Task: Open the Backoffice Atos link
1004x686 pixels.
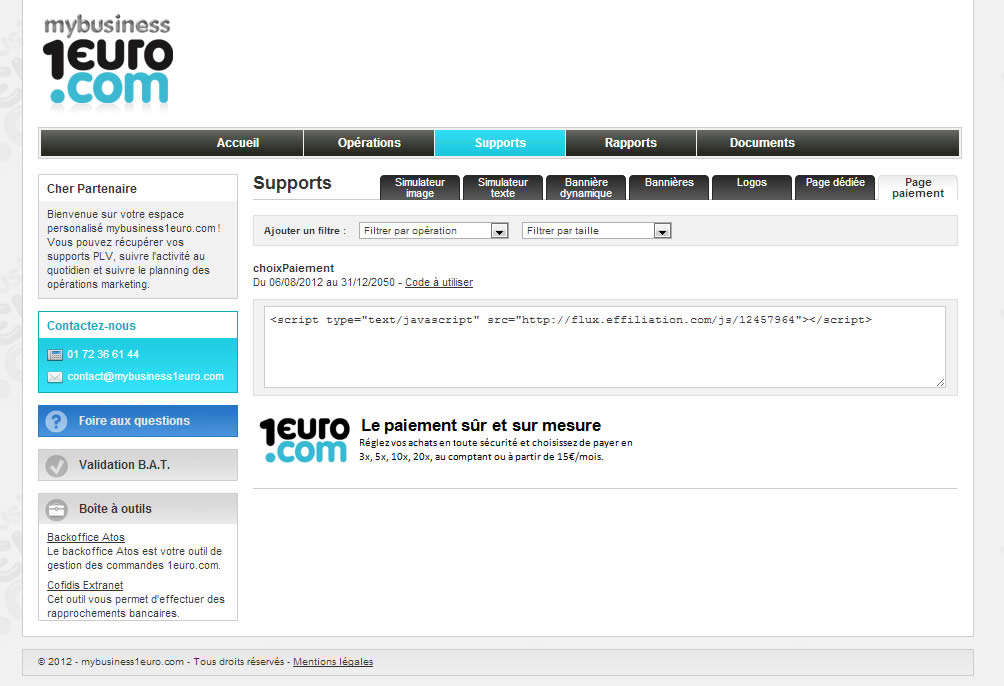Action: (x=86, y=537)
